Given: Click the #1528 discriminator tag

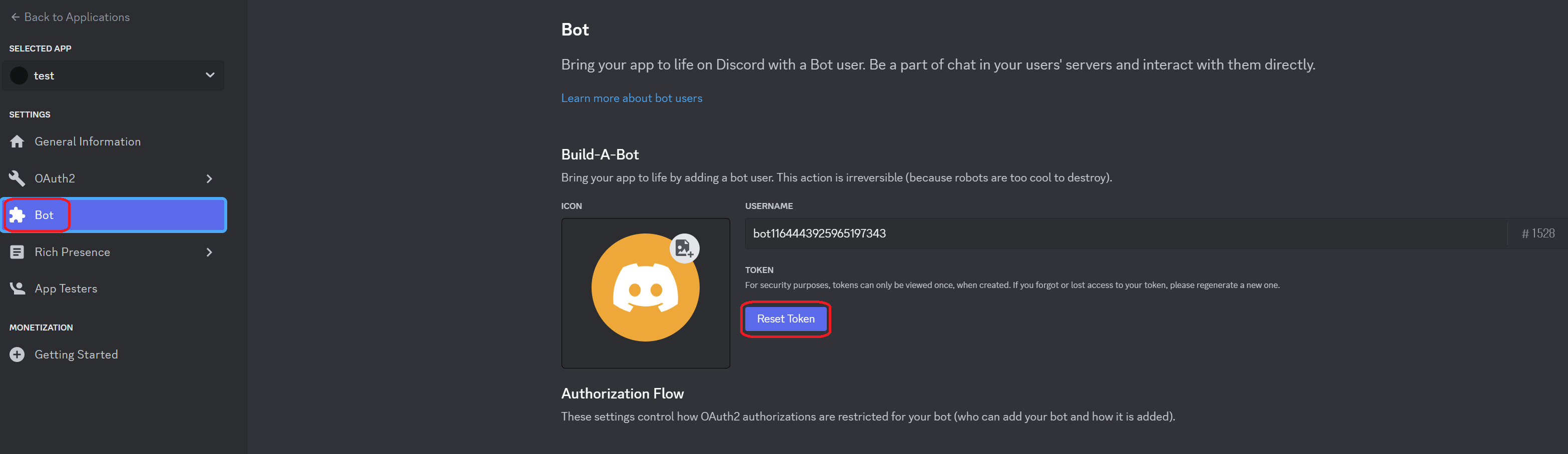Looking at the screenshot, I should pos(1537,233).
